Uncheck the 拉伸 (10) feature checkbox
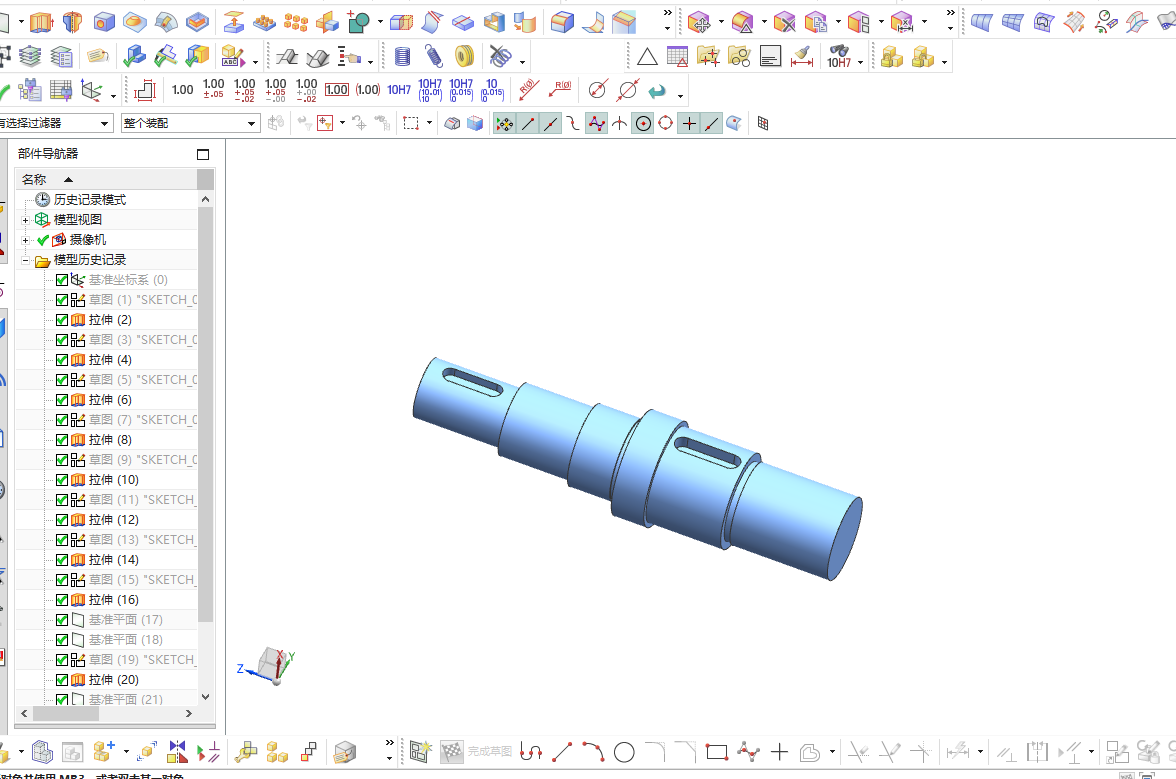The height and width of the screenshot is (779, 1176). (x=62, y=480)
